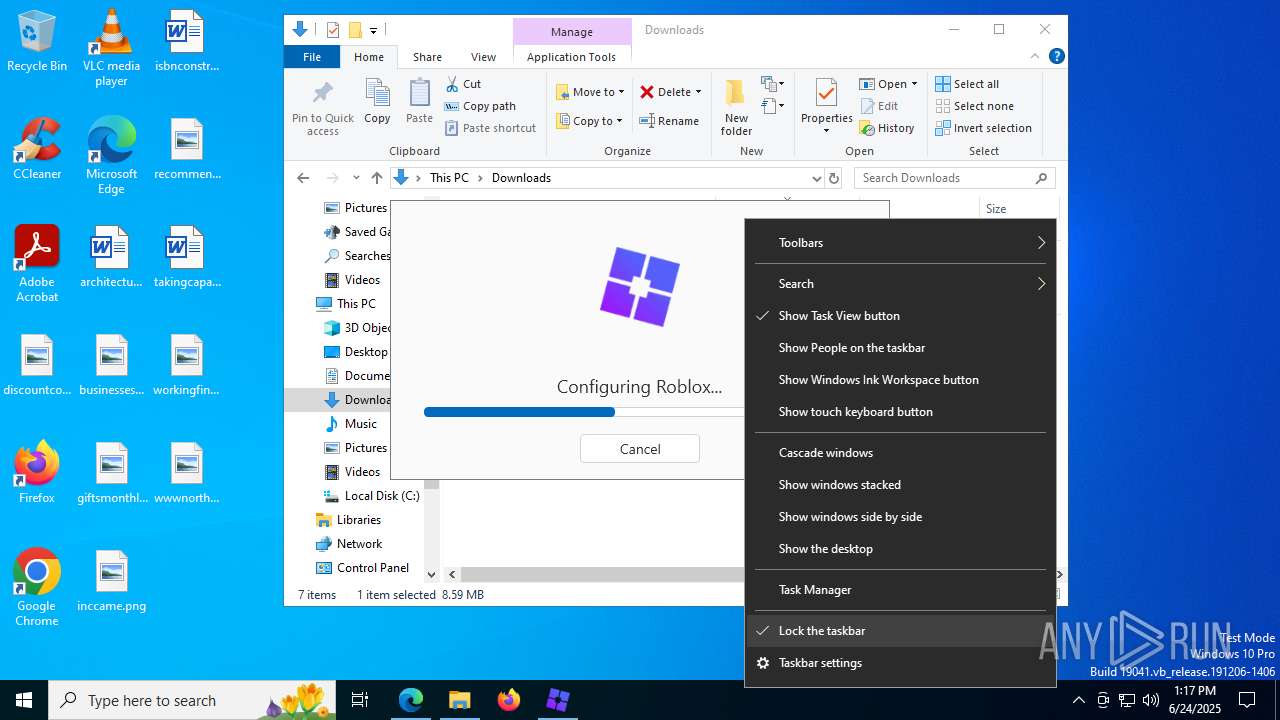Open Task Manager from the context menu

point(900,590)
